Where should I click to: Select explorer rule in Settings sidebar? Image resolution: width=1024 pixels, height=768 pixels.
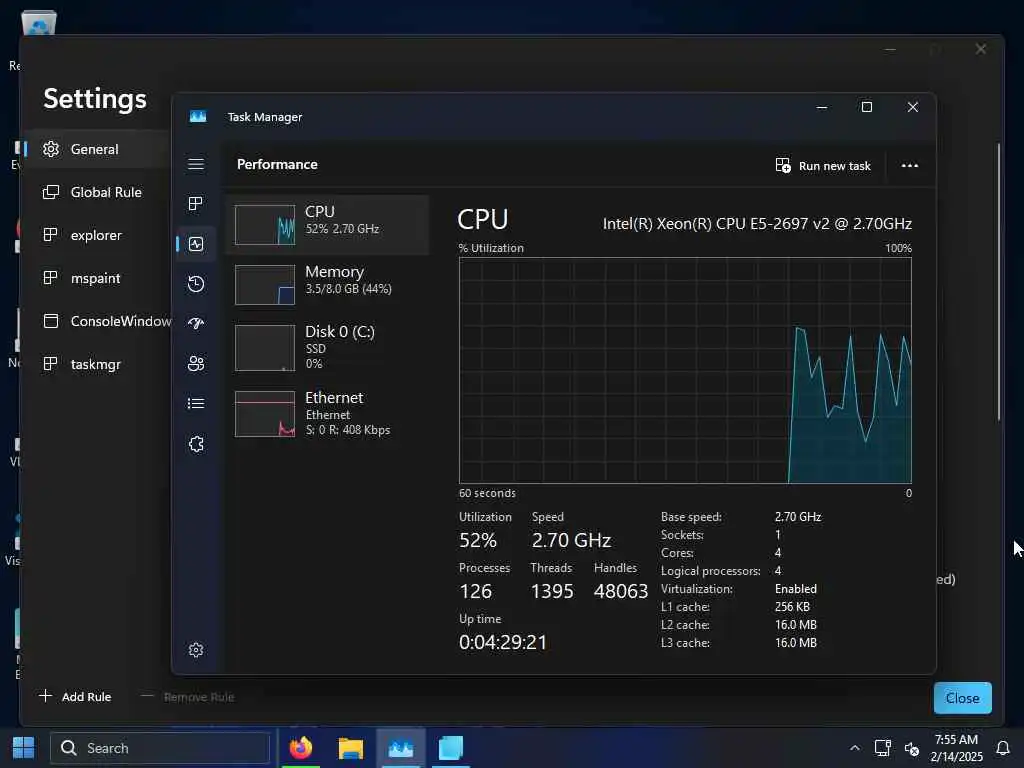click(x=98, y=235)
